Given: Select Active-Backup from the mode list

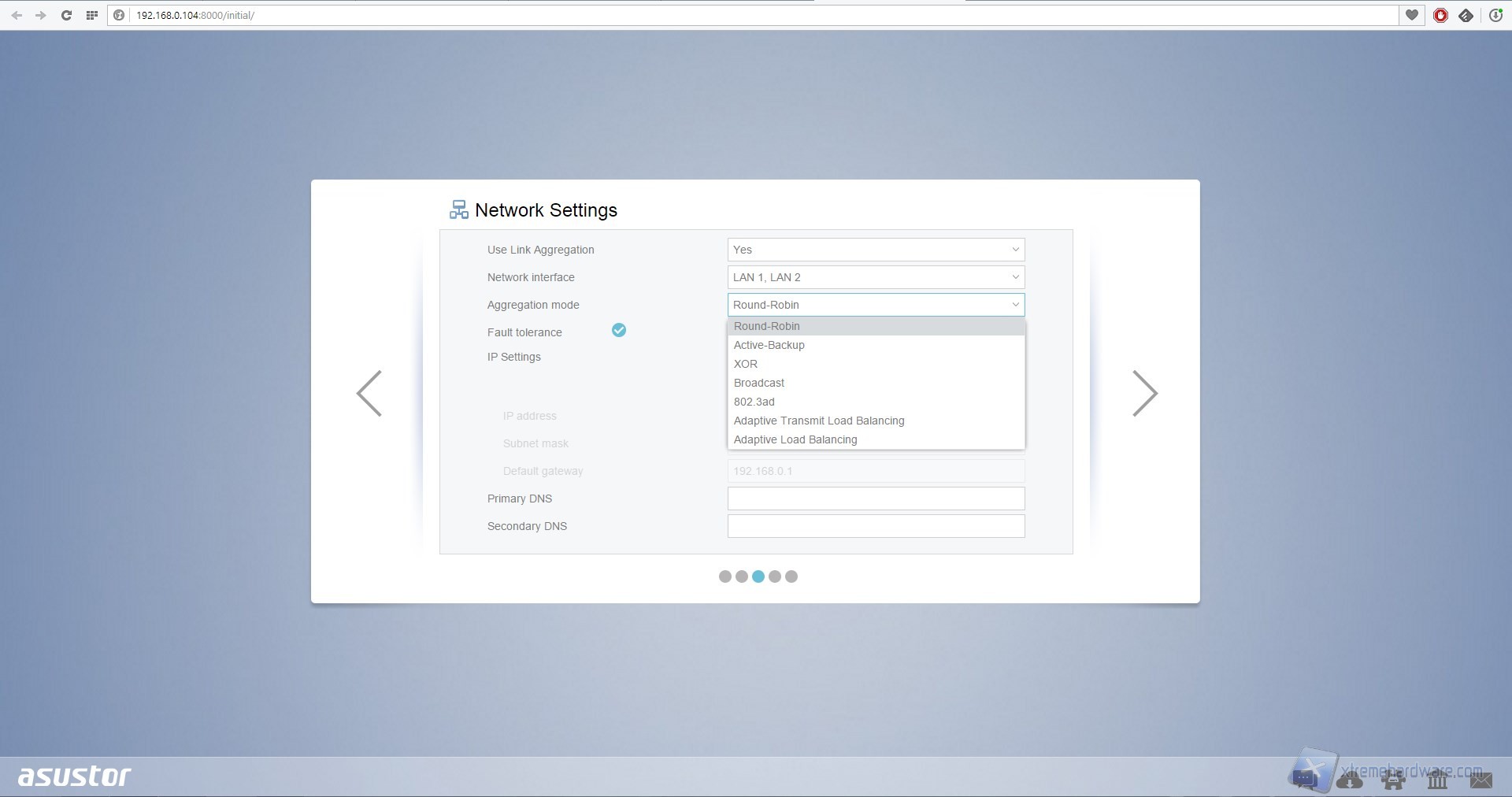Looking at the screenshot, I should coord(769,345).
